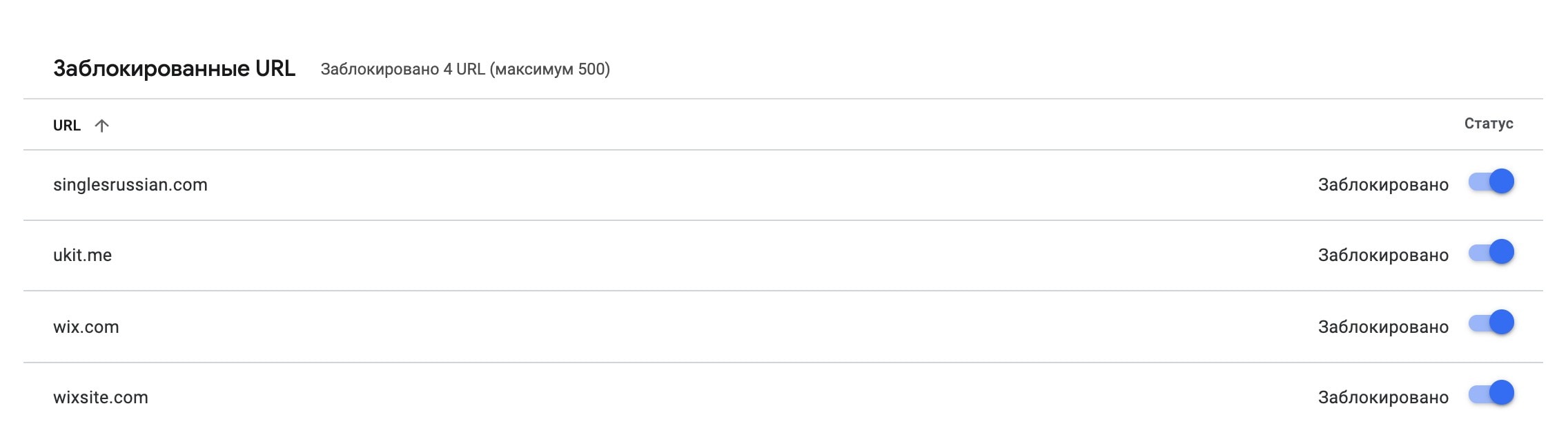Click the Заблокировано label in wixsite.com row
Screen dimensions: 1568x424
(x=1383, y=398)
